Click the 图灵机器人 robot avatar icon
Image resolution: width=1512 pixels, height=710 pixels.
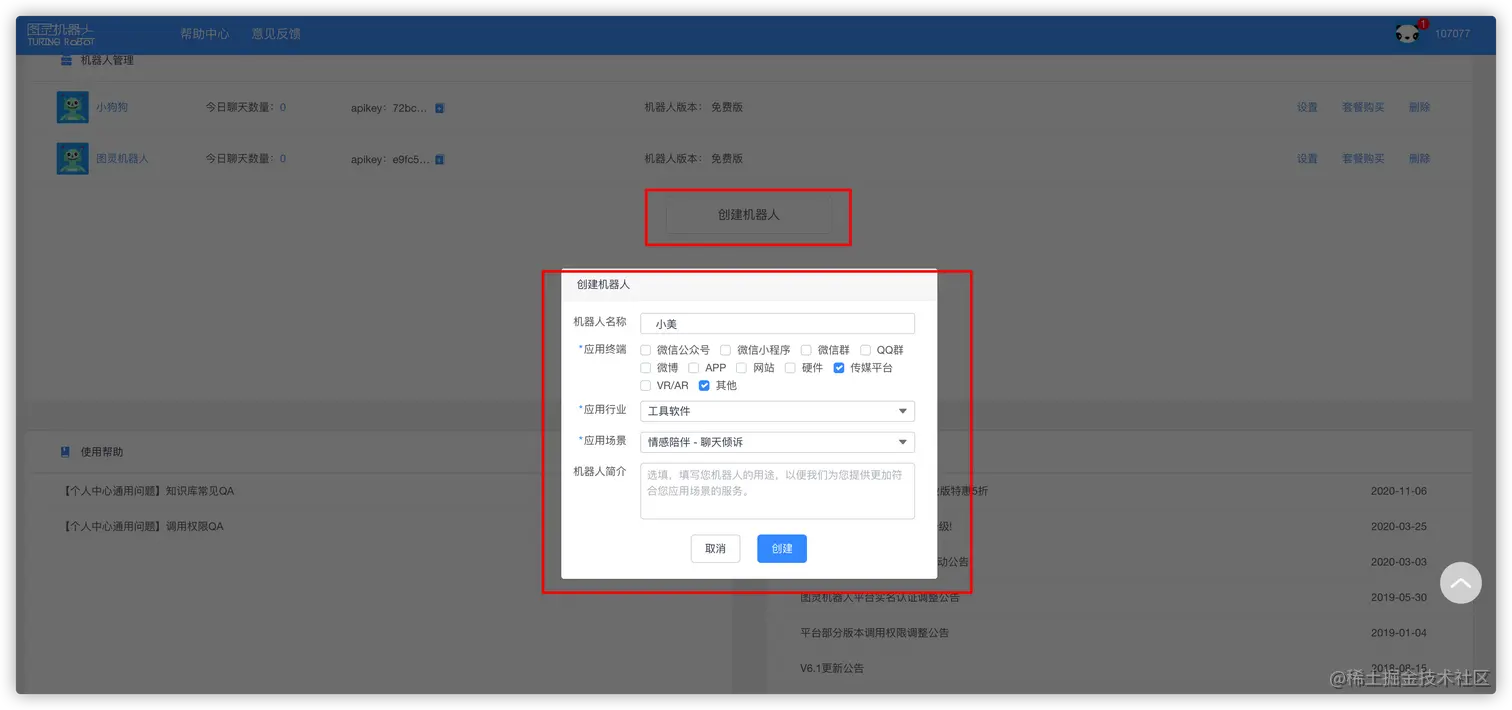(72, 158)
